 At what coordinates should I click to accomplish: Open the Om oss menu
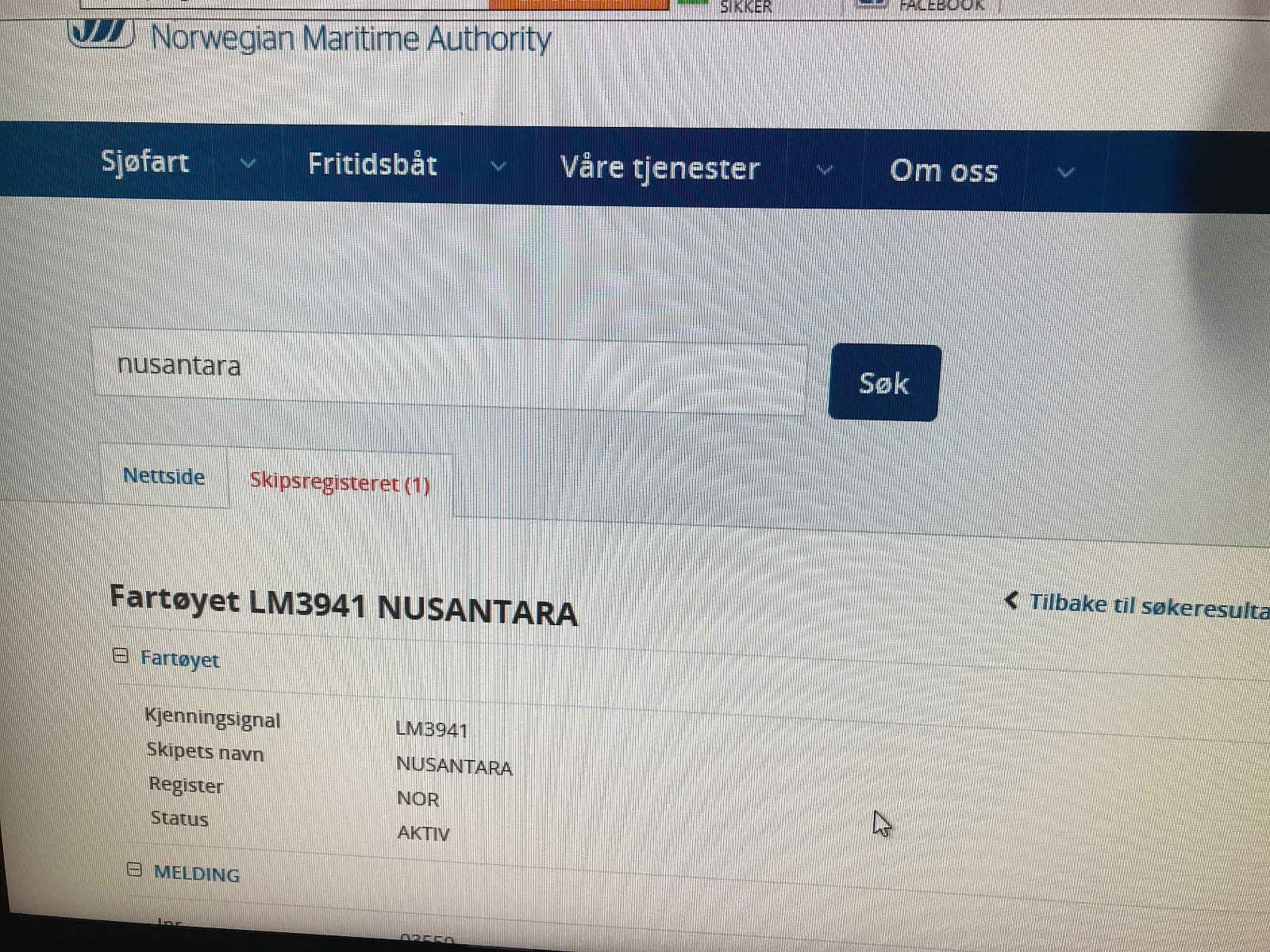point(944,171)
